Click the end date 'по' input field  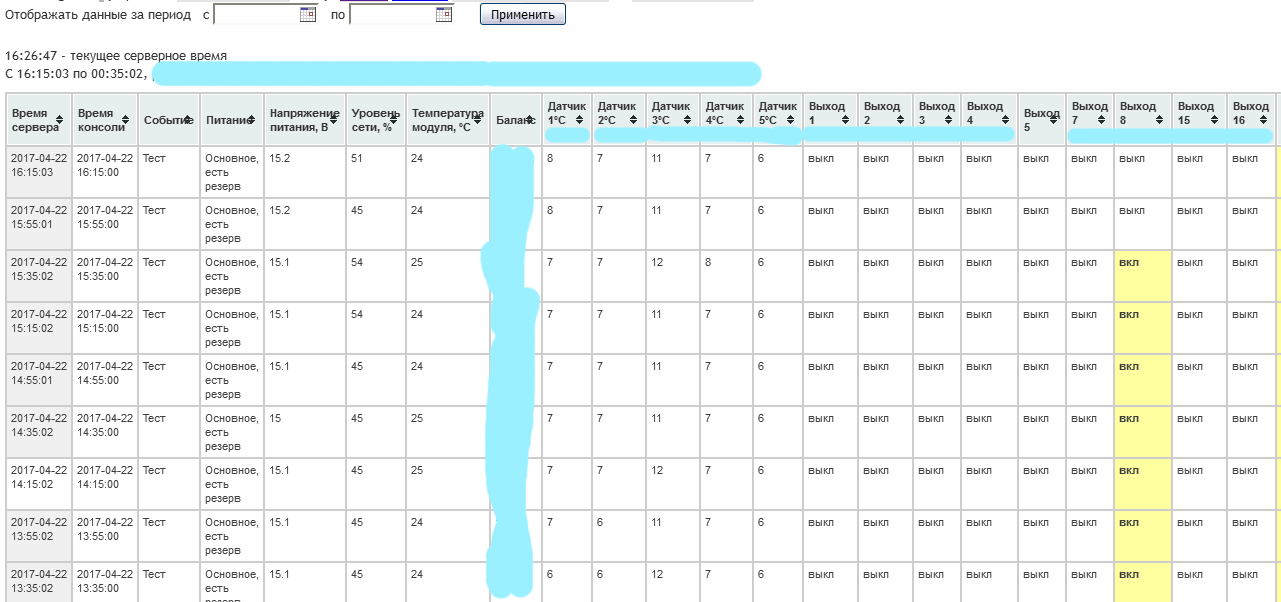[x=391, y=15]
